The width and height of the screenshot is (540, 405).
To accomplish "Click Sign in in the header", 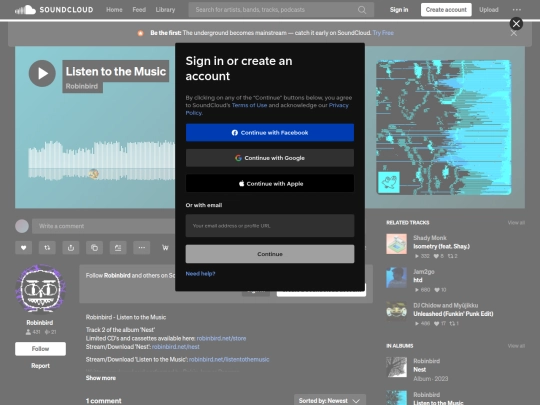I will pyautogui.click(x=399, y=10).
